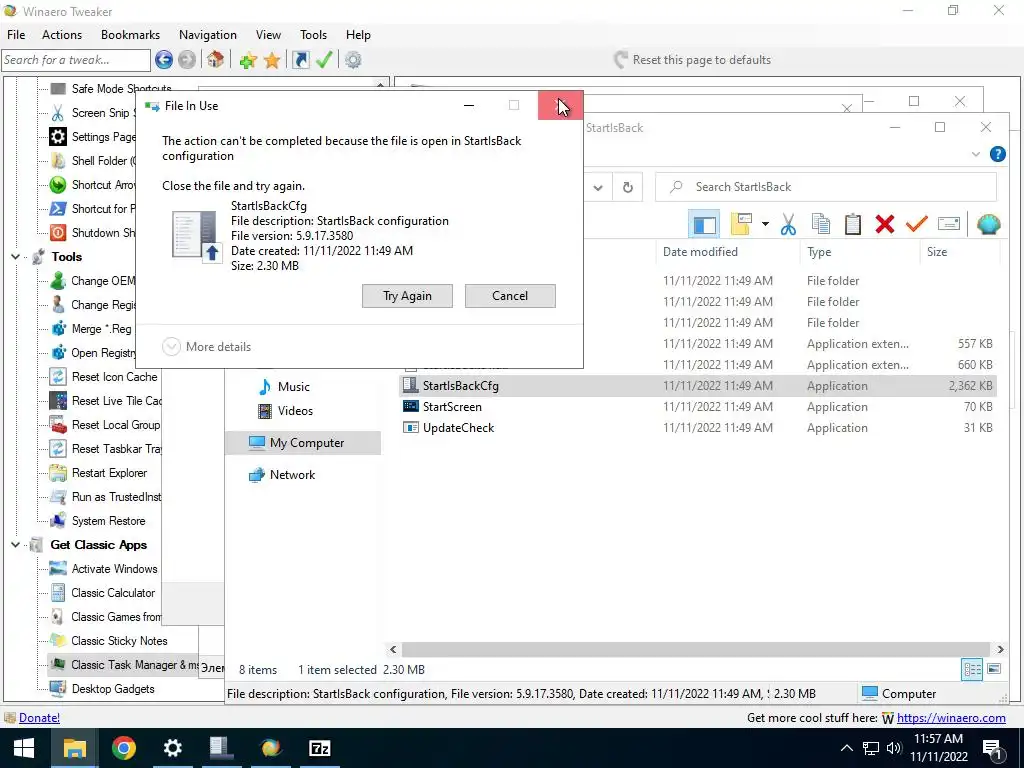The image size is (1024, 768).
Task: Open the https://winaero.com link
Action: (951, 718)
